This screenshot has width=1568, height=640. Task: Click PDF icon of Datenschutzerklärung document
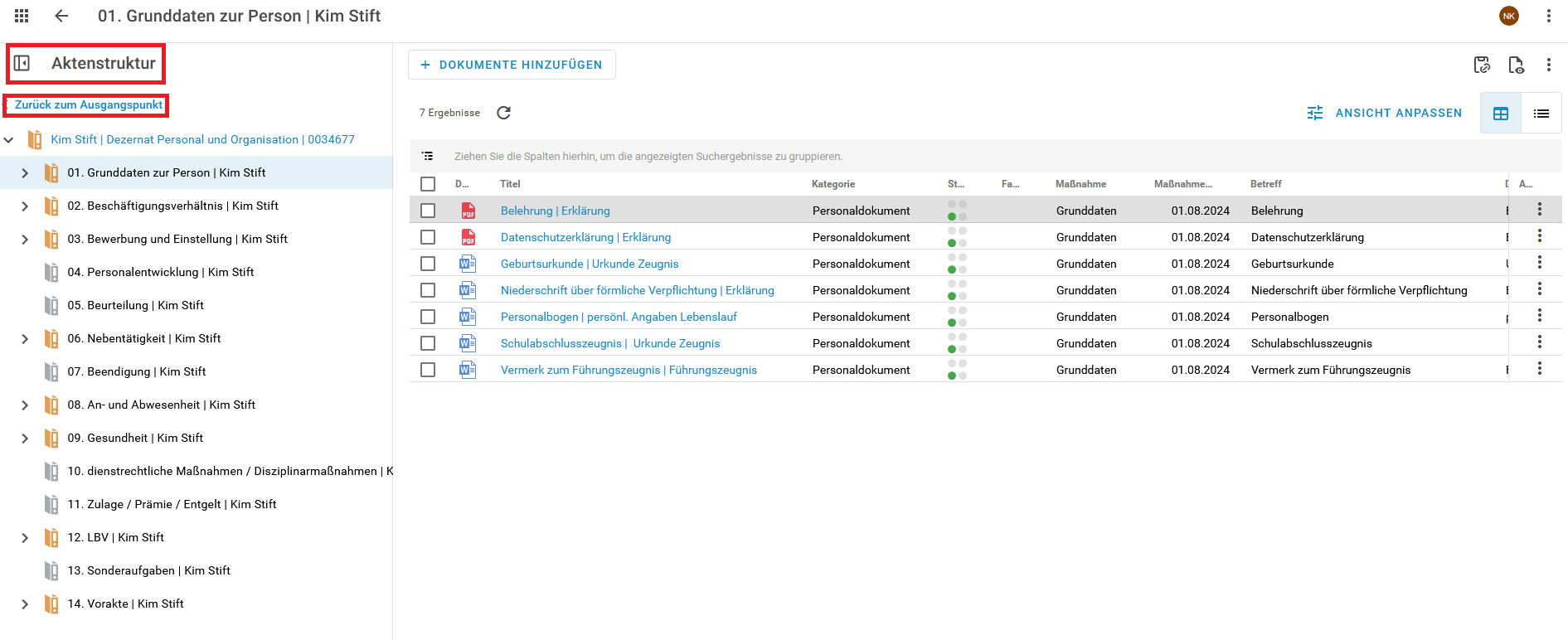pos(468,237)
